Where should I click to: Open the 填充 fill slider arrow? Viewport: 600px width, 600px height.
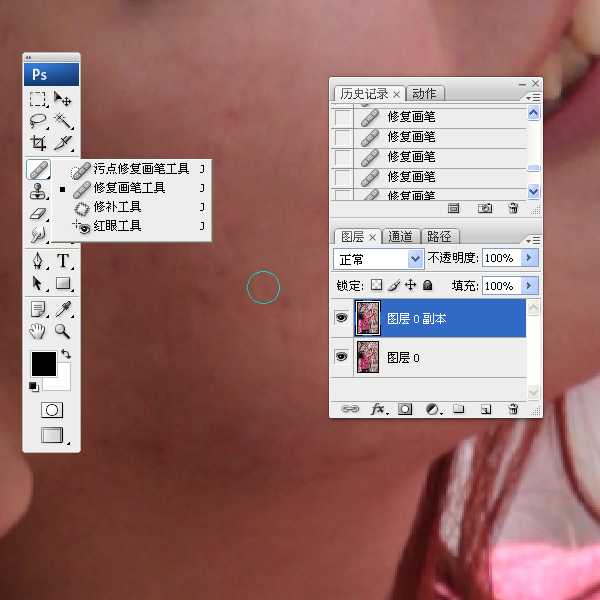pos(530,286)
